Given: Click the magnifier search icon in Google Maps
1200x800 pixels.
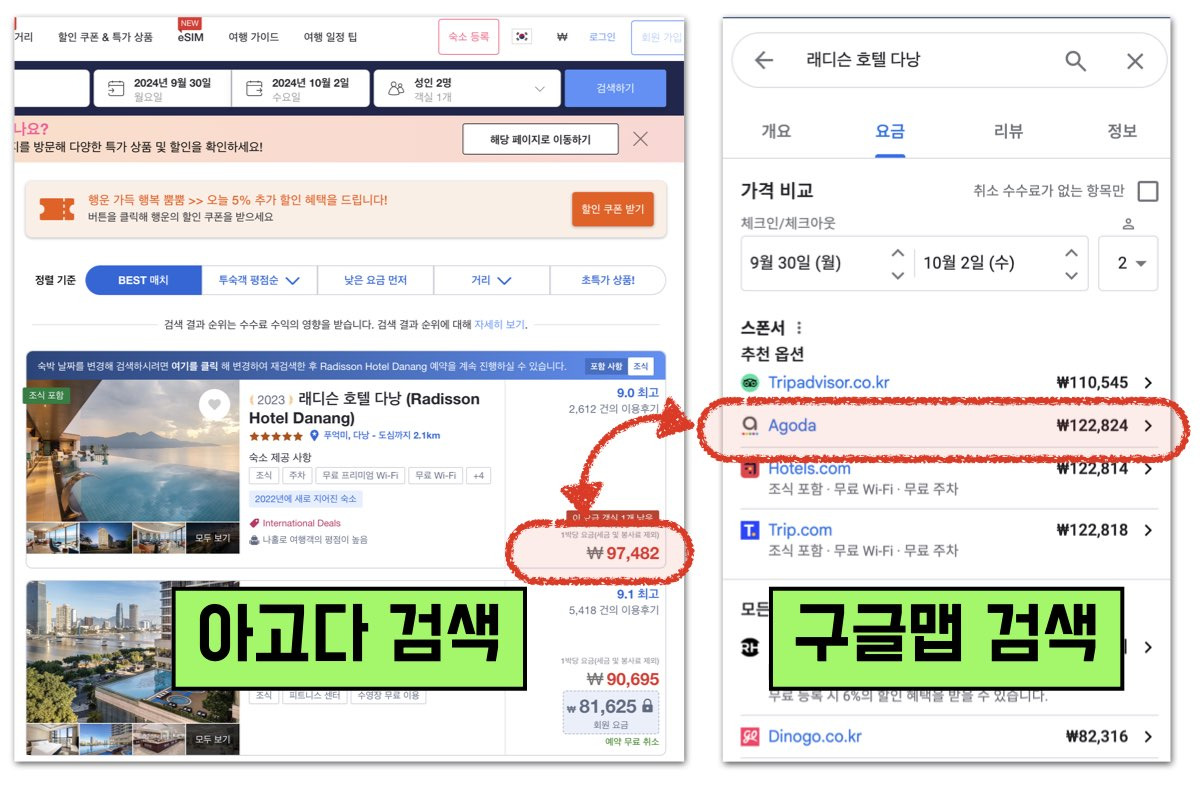Looking at the screenshot, I should 1076,61.
